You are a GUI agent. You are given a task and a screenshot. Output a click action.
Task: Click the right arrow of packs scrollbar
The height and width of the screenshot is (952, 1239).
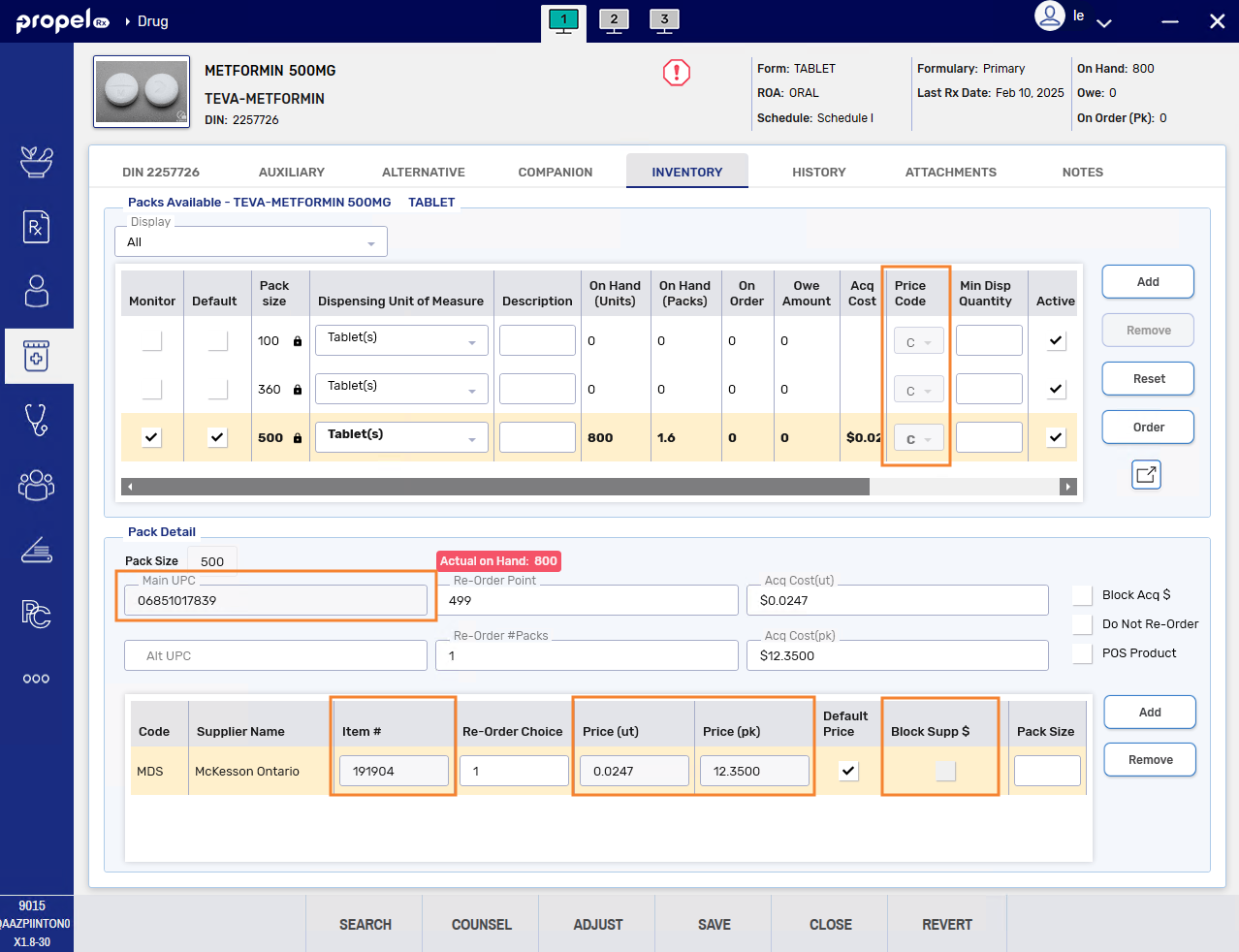1068,487
